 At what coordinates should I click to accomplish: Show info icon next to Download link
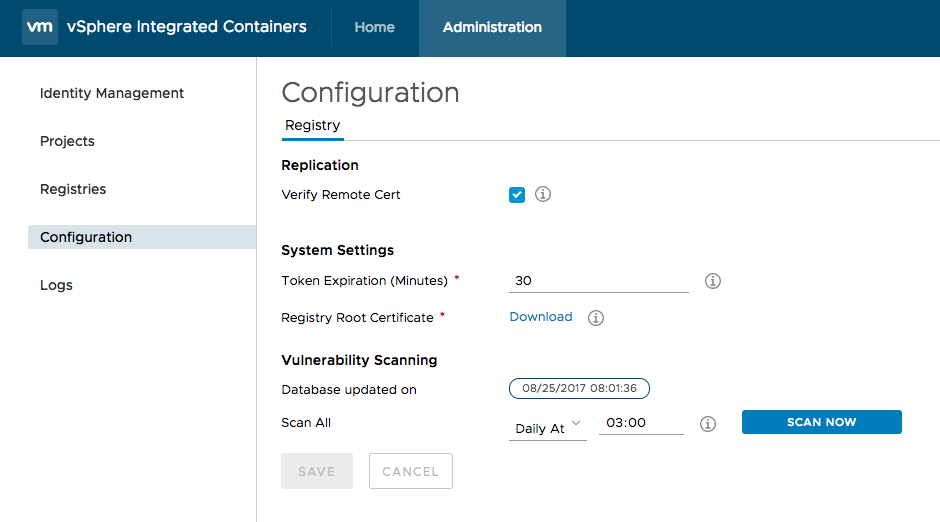(595, 318)
